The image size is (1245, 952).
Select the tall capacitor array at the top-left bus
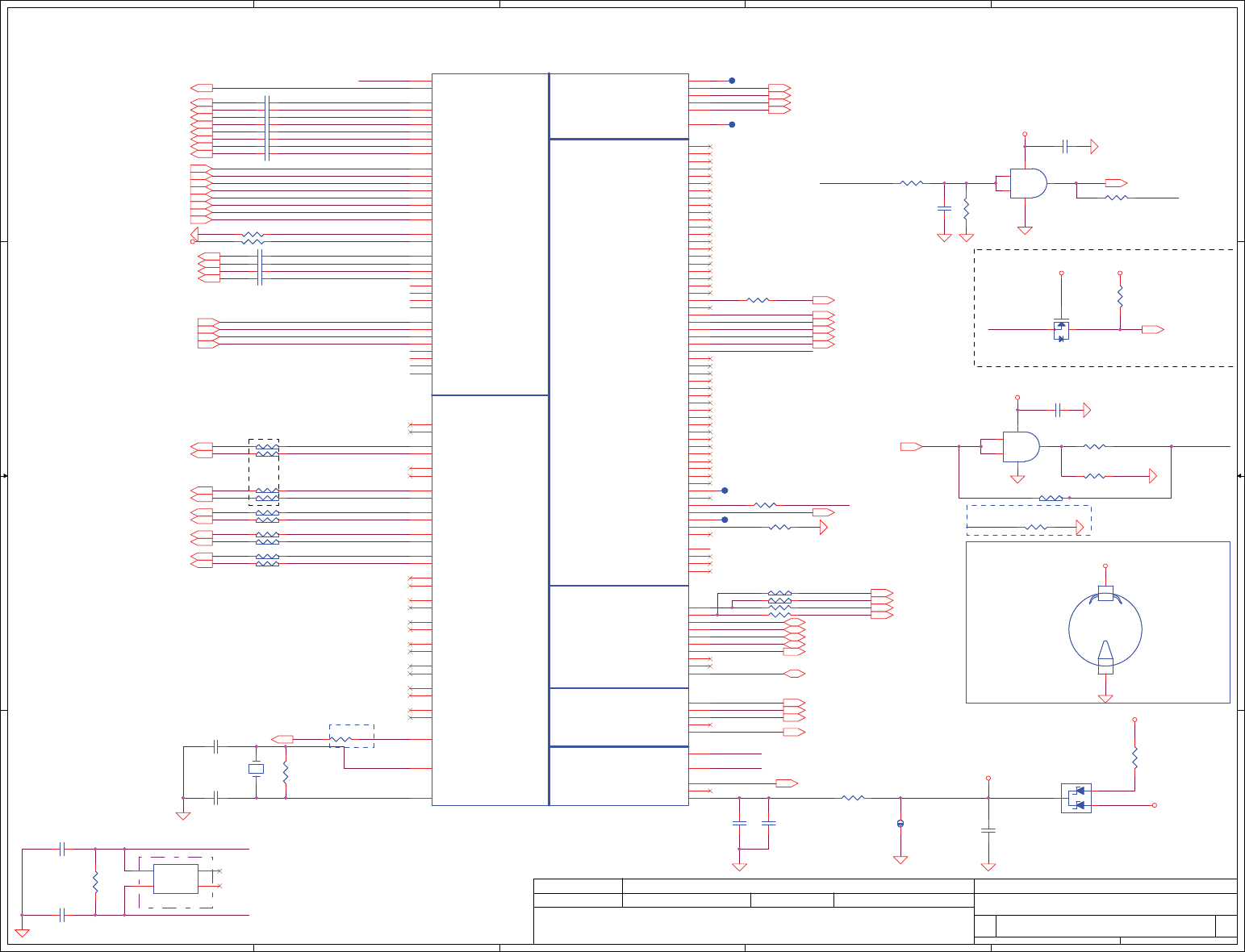pos(266,128)
